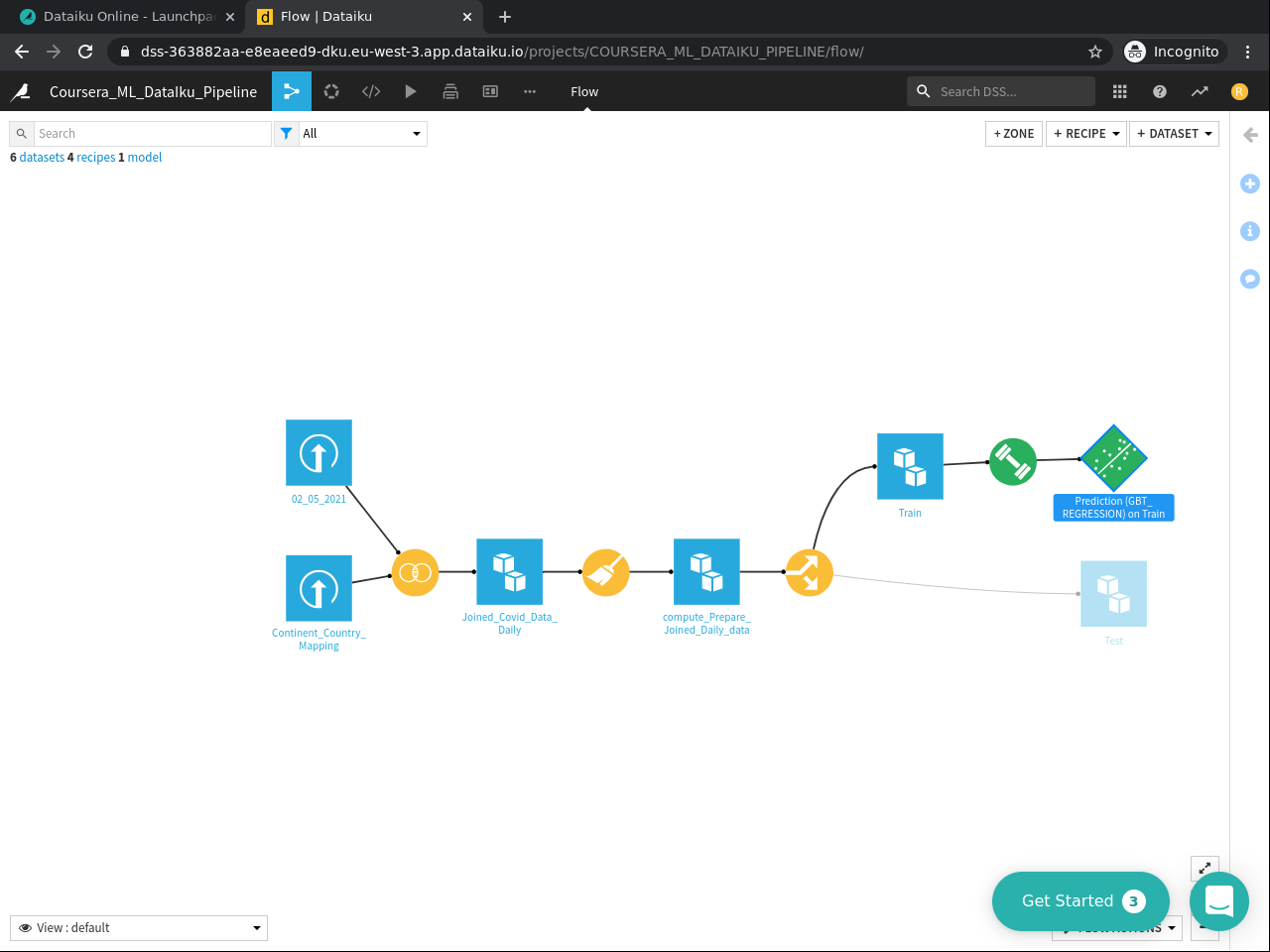Open the activity trend icon
The width and height of the screenshot is (1270, 952).
1200,91
